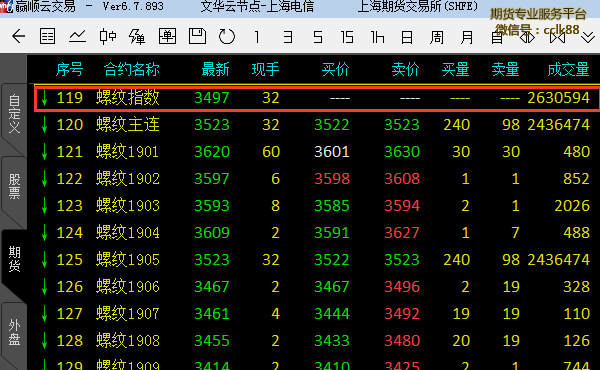
Task: Open the quote list view icon
Action: (47, 37)
